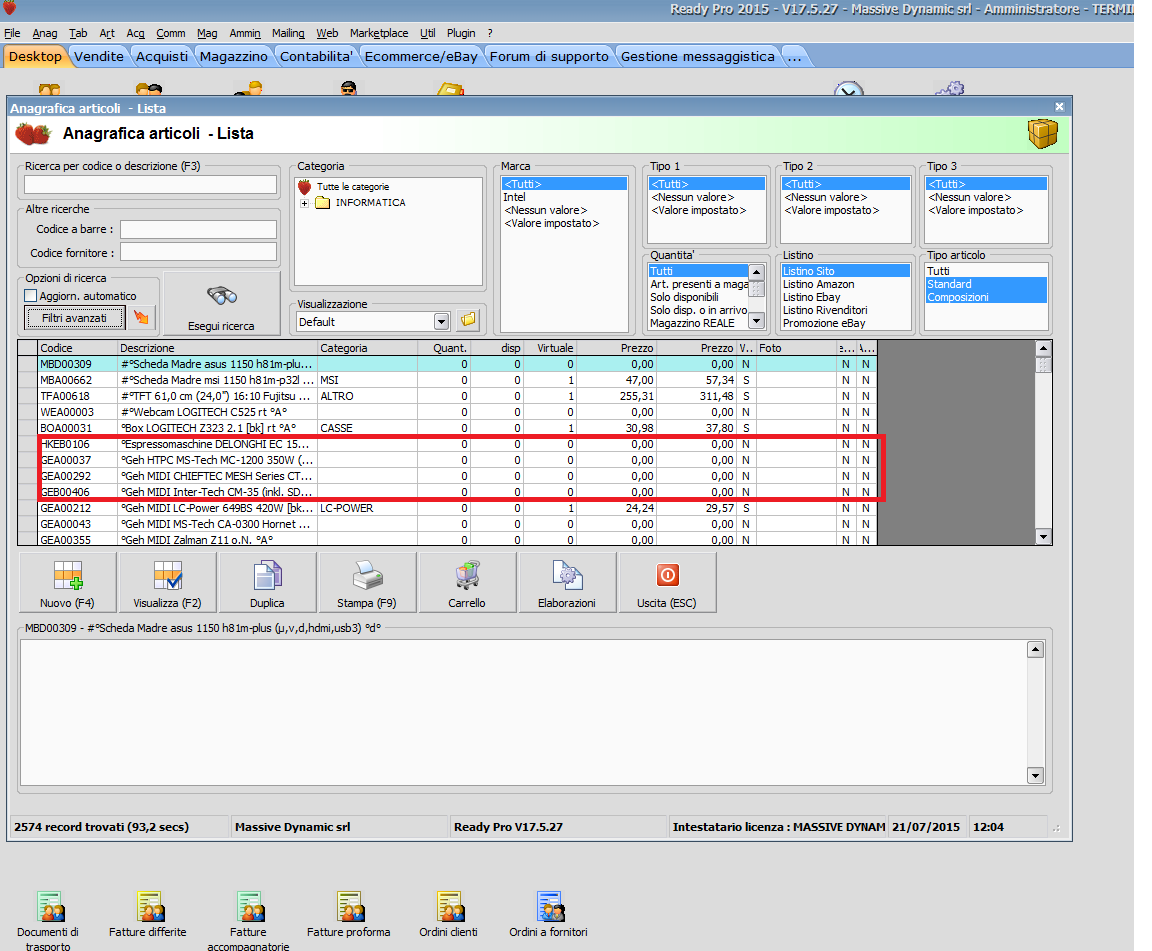Select Listino Amazon in Listino list
Viewport: 1152px width, 951px height.
click(x=846, y=284)
